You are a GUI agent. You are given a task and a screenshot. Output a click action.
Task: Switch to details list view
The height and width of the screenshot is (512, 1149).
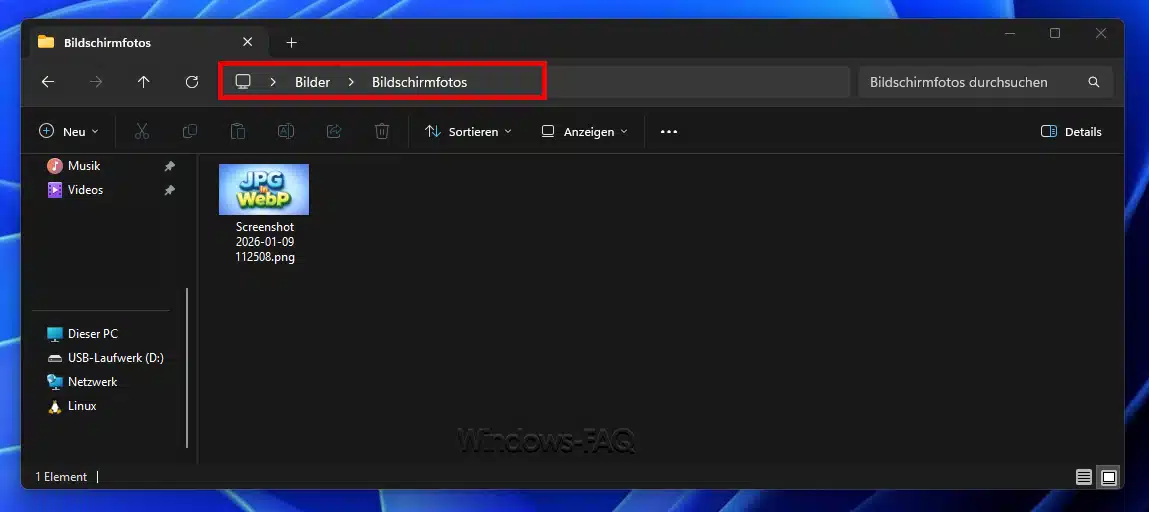(x=1084, y=477)
